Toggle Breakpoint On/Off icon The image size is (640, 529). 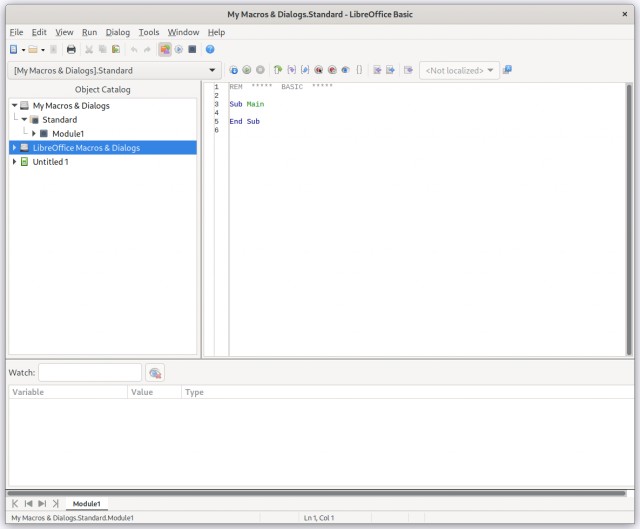(318, 70)
